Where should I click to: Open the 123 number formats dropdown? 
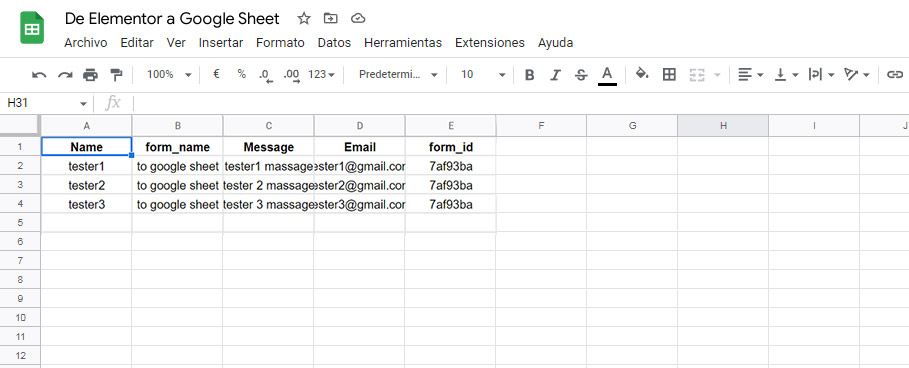pyautogui.click(x=321, y=75)
